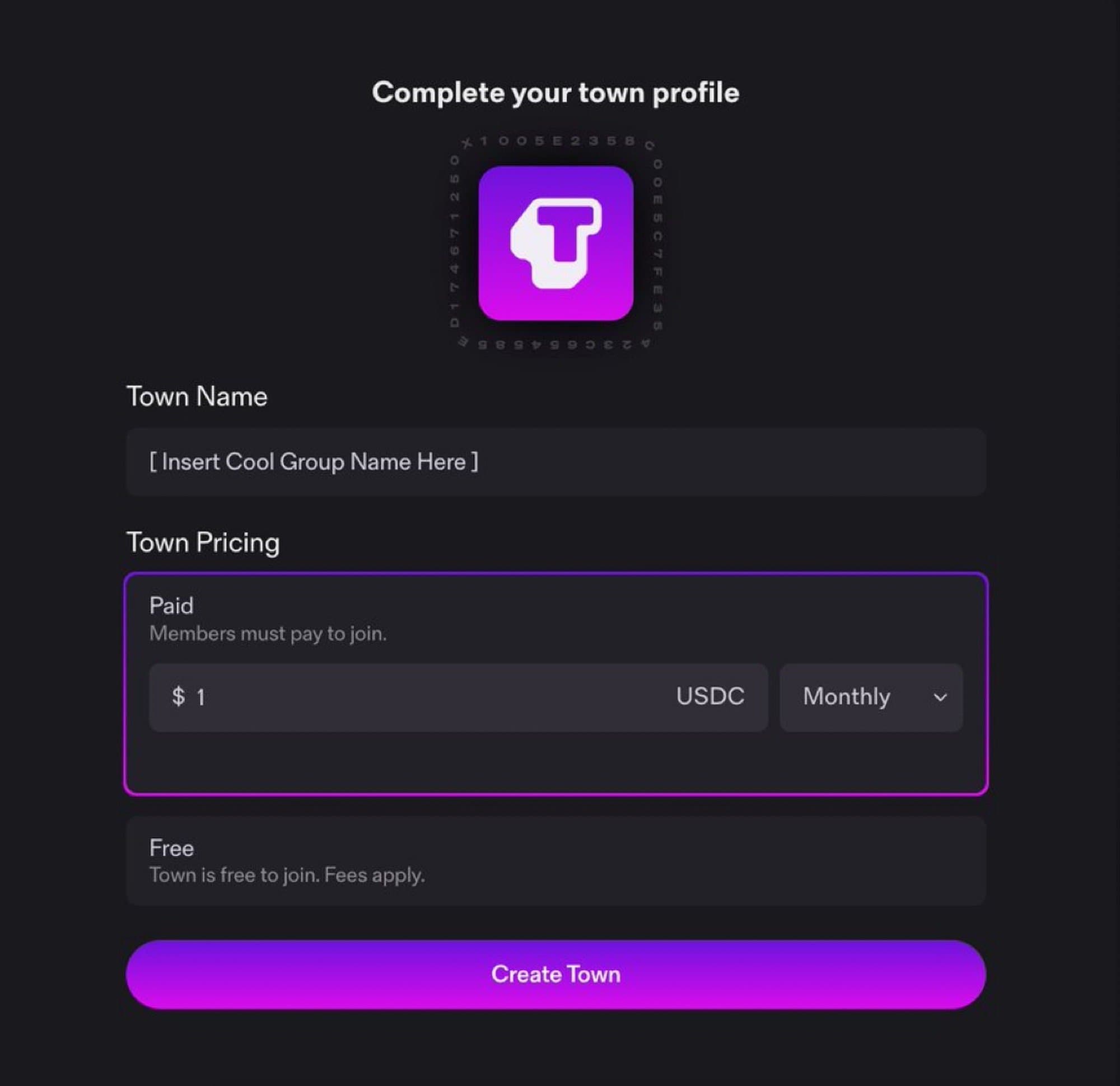Click the "Town Name" field label

point(197,396)
